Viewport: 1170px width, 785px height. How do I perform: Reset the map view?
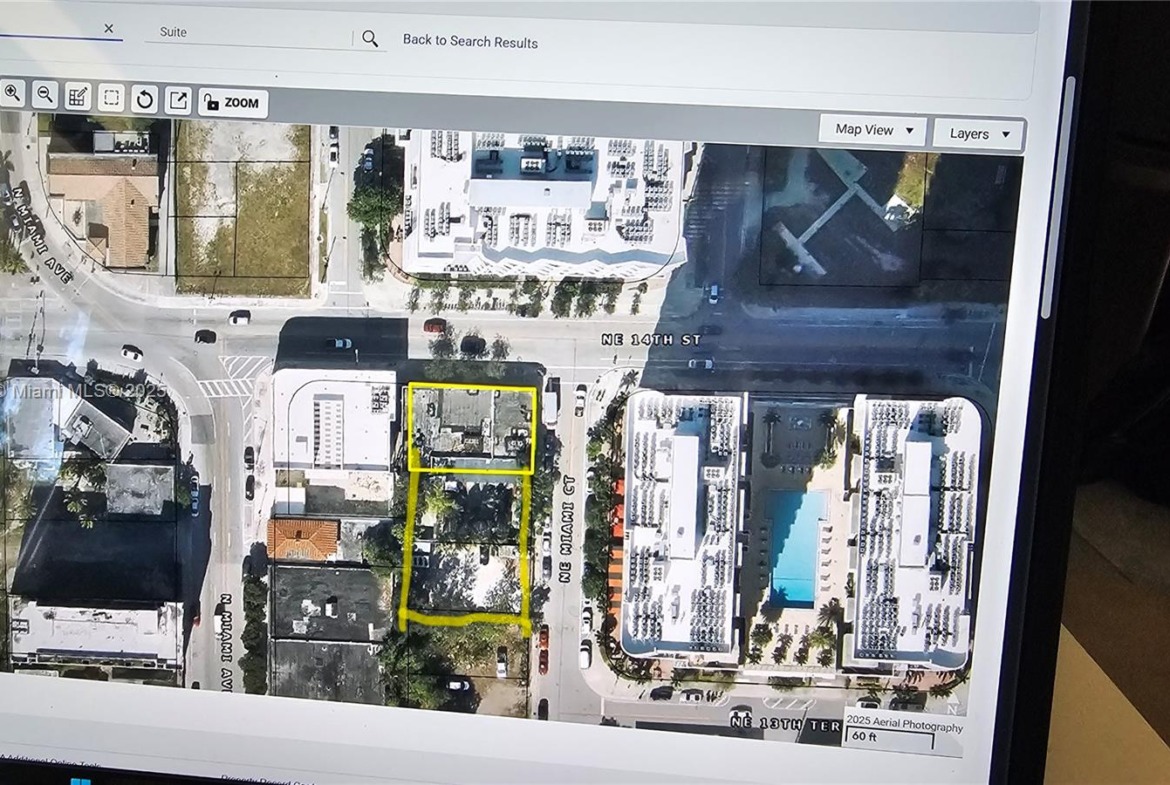coord(145,99)
